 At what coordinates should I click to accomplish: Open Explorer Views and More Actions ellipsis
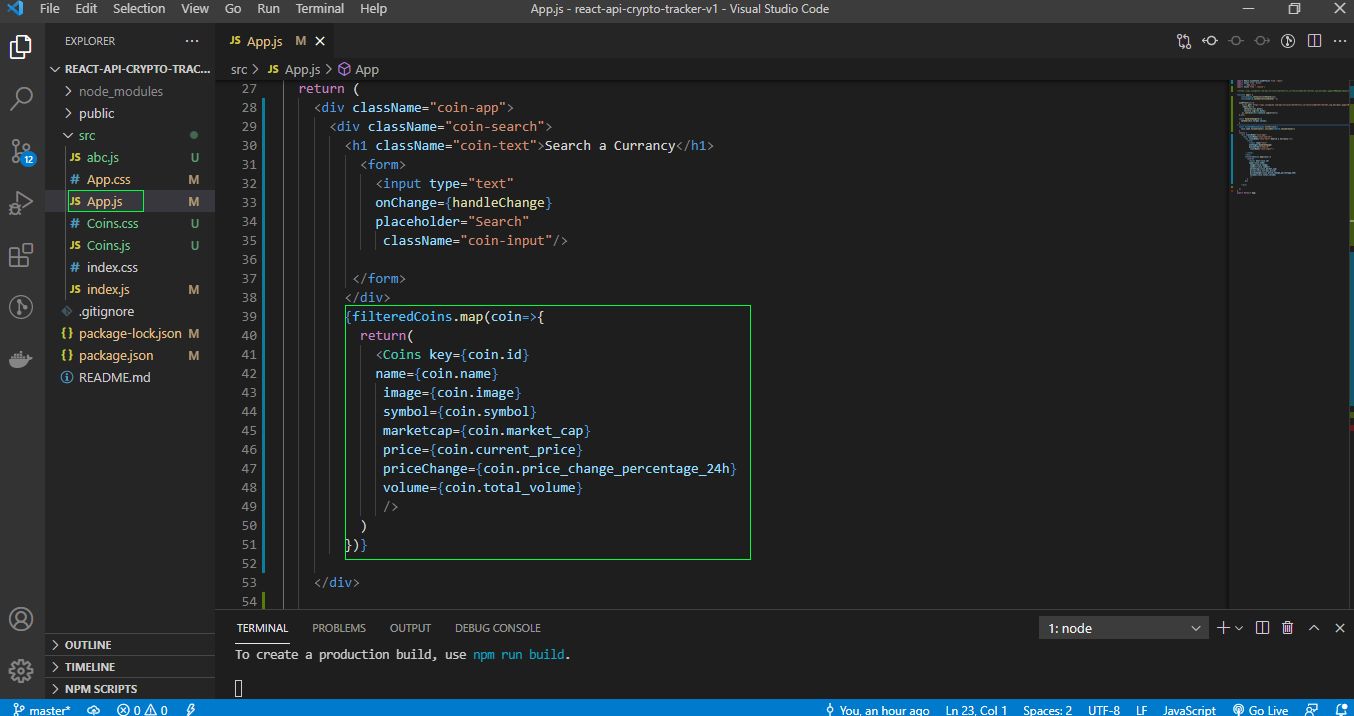pyautogui.click(x=192, y=41)
